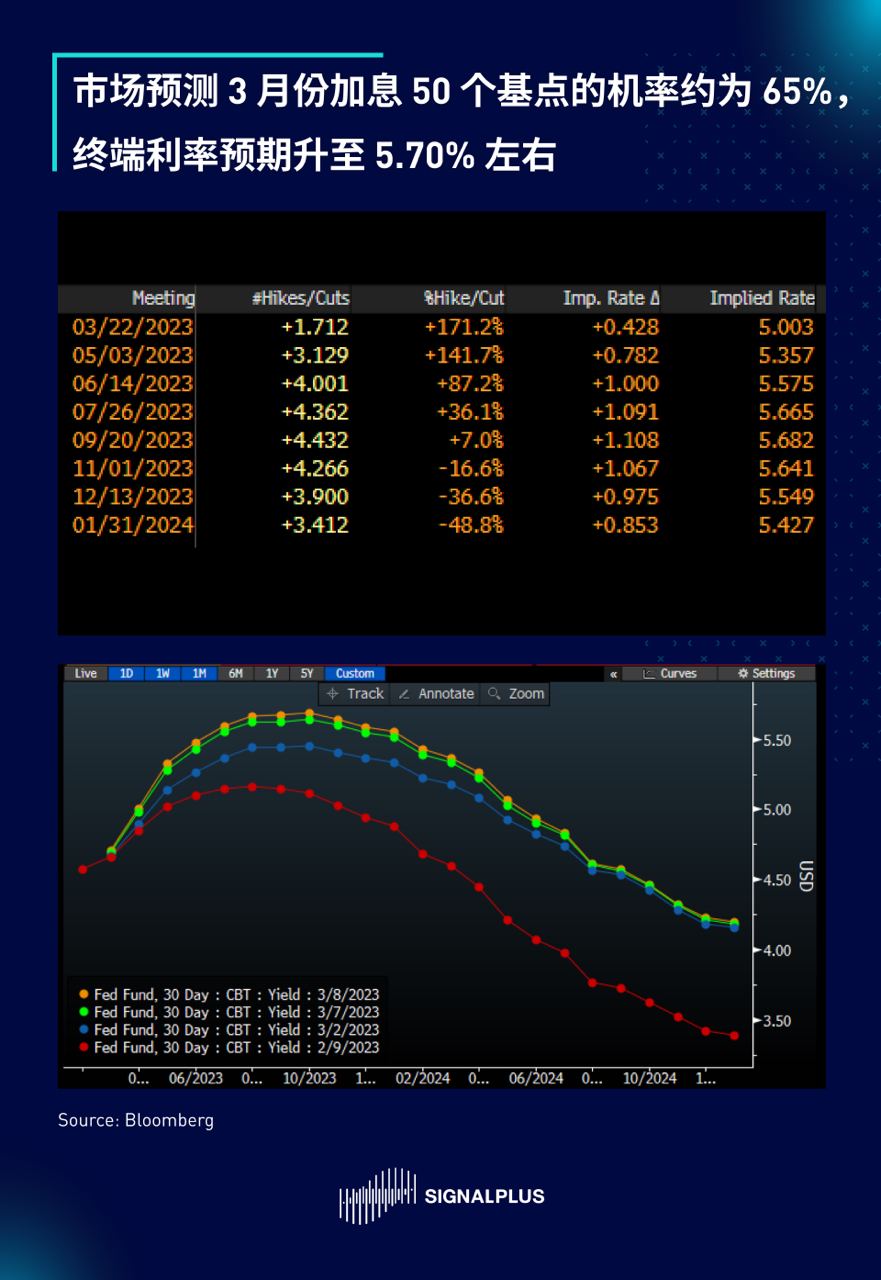Switch chart range to 1M
Viewport: 881px width, 1280px height.
(199, 674)
